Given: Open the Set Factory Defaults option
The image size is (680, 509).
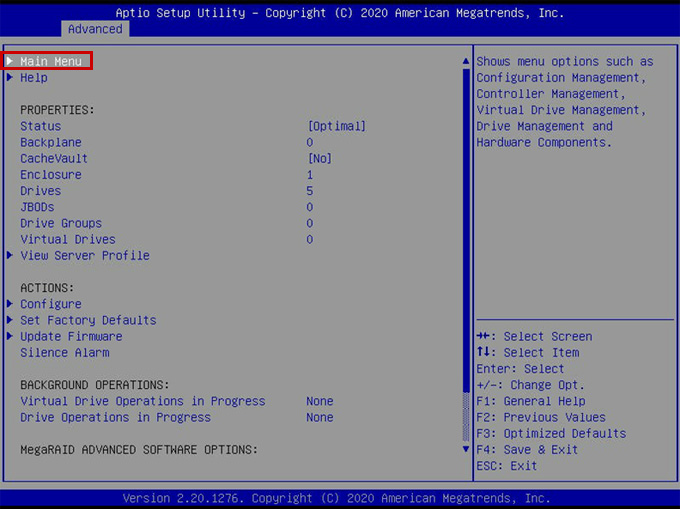Looking at the screenshot, I should point(88,320).
